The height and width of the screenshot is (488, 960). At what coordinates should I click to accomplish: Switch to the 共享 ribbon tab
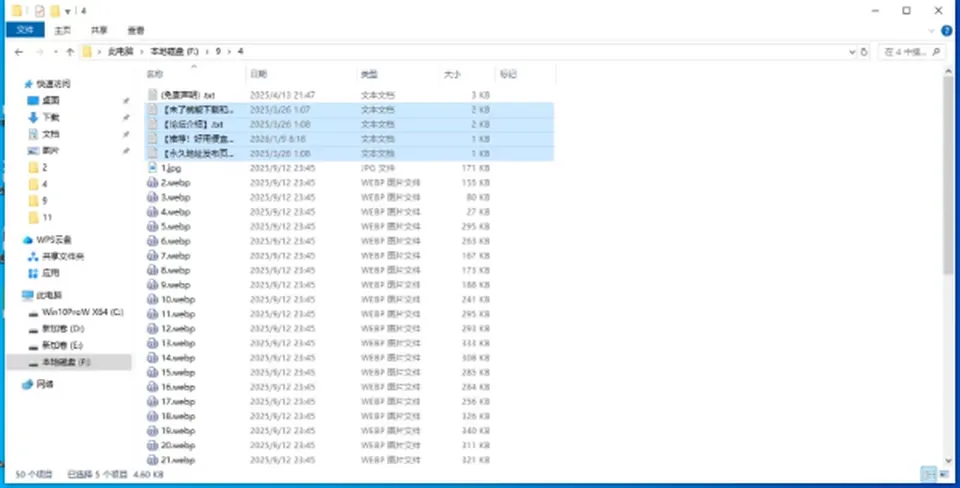[x=99, y=30]
